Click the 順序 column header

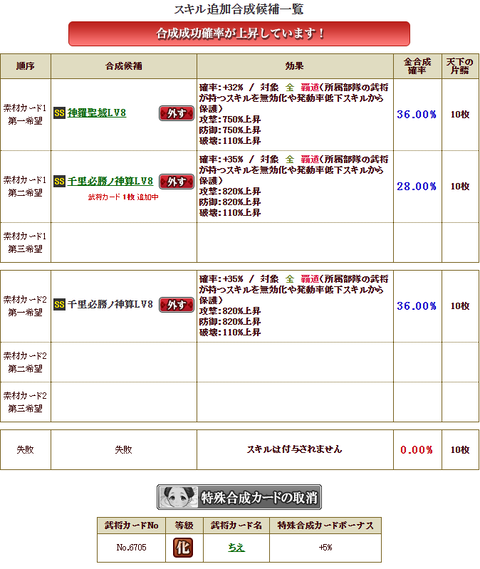(25, 66)
